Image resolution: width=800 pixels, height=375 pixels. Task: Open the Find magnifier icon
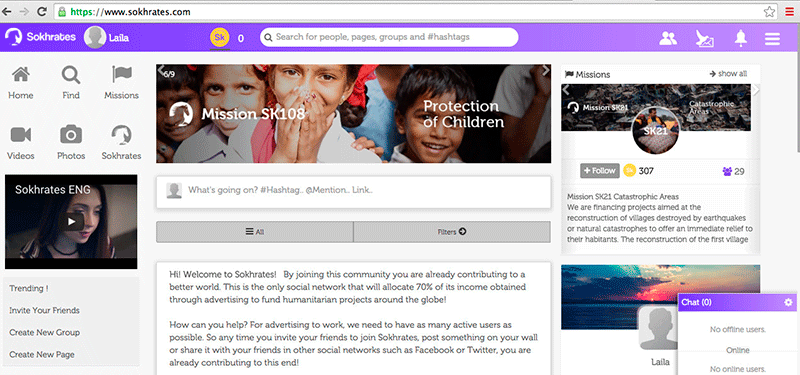(x=71, y=76)
